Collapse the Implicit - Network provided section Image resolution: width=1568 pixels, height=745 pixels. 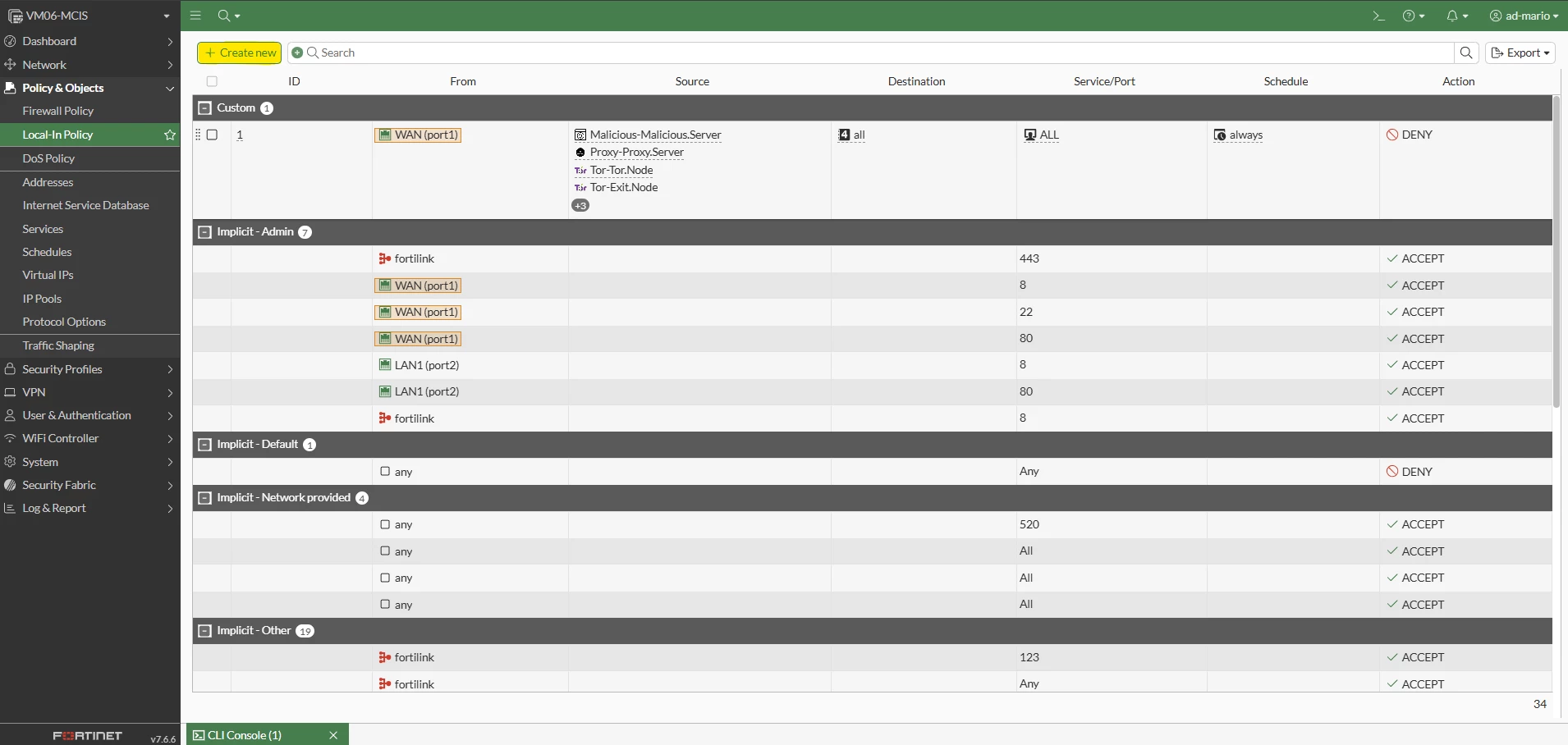(x=204, y=498)
